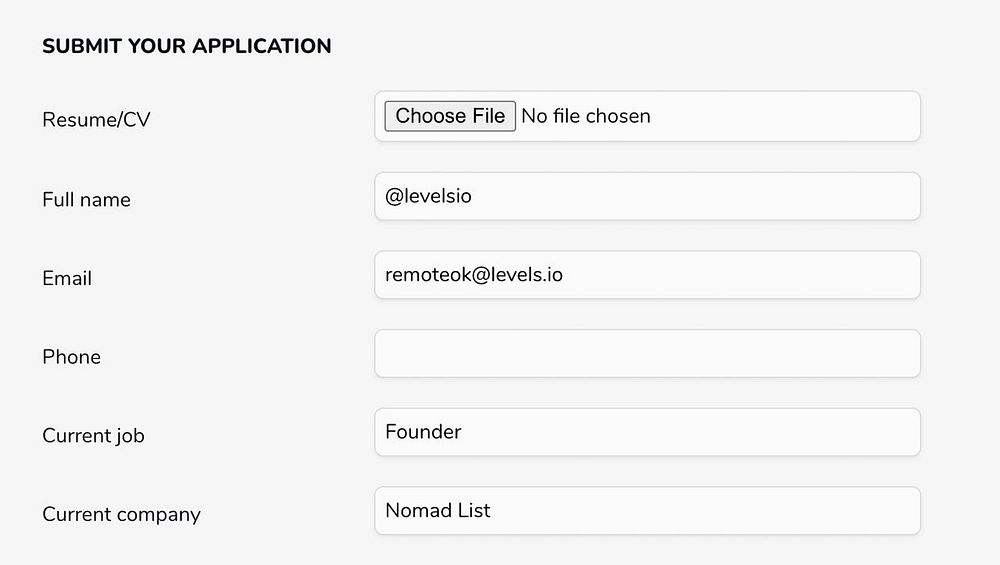Image resolution: width=1000 pixels, height=565 pixels.
Task: Place cursor on 'remoteok@levels.io' text
Action: click(474, 274)
